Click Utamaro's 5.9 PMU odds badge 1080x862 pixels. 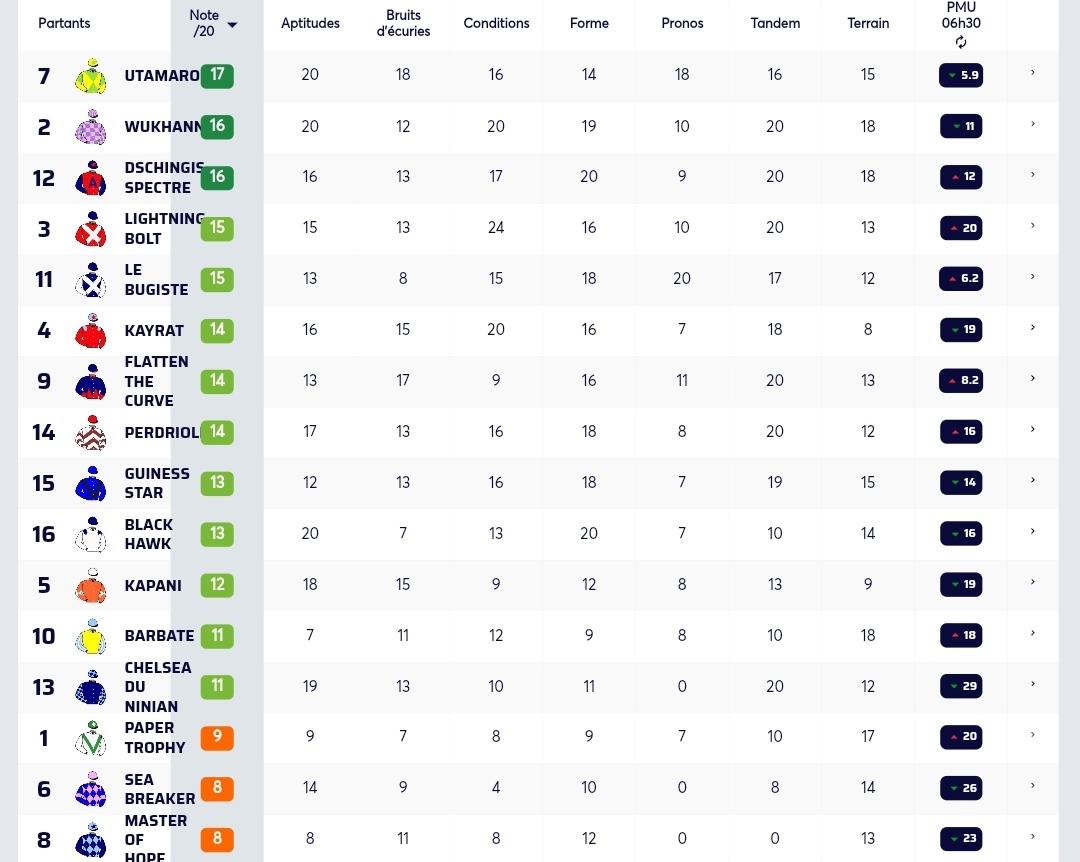961,75
